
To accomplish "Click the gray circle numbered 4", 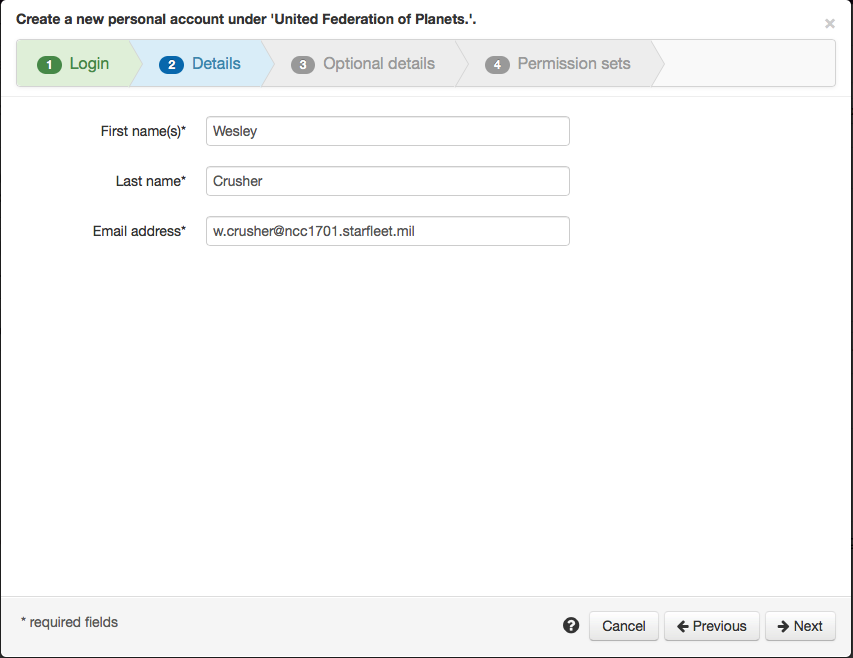I will pos(497,63).
